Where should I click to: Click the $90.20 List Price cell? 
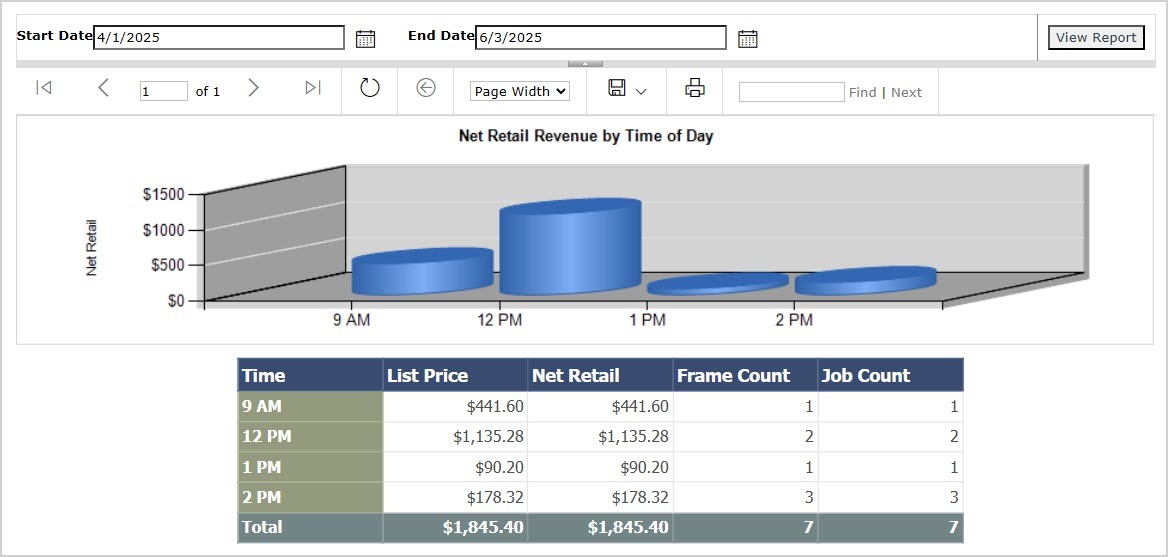tap(455, 468)
